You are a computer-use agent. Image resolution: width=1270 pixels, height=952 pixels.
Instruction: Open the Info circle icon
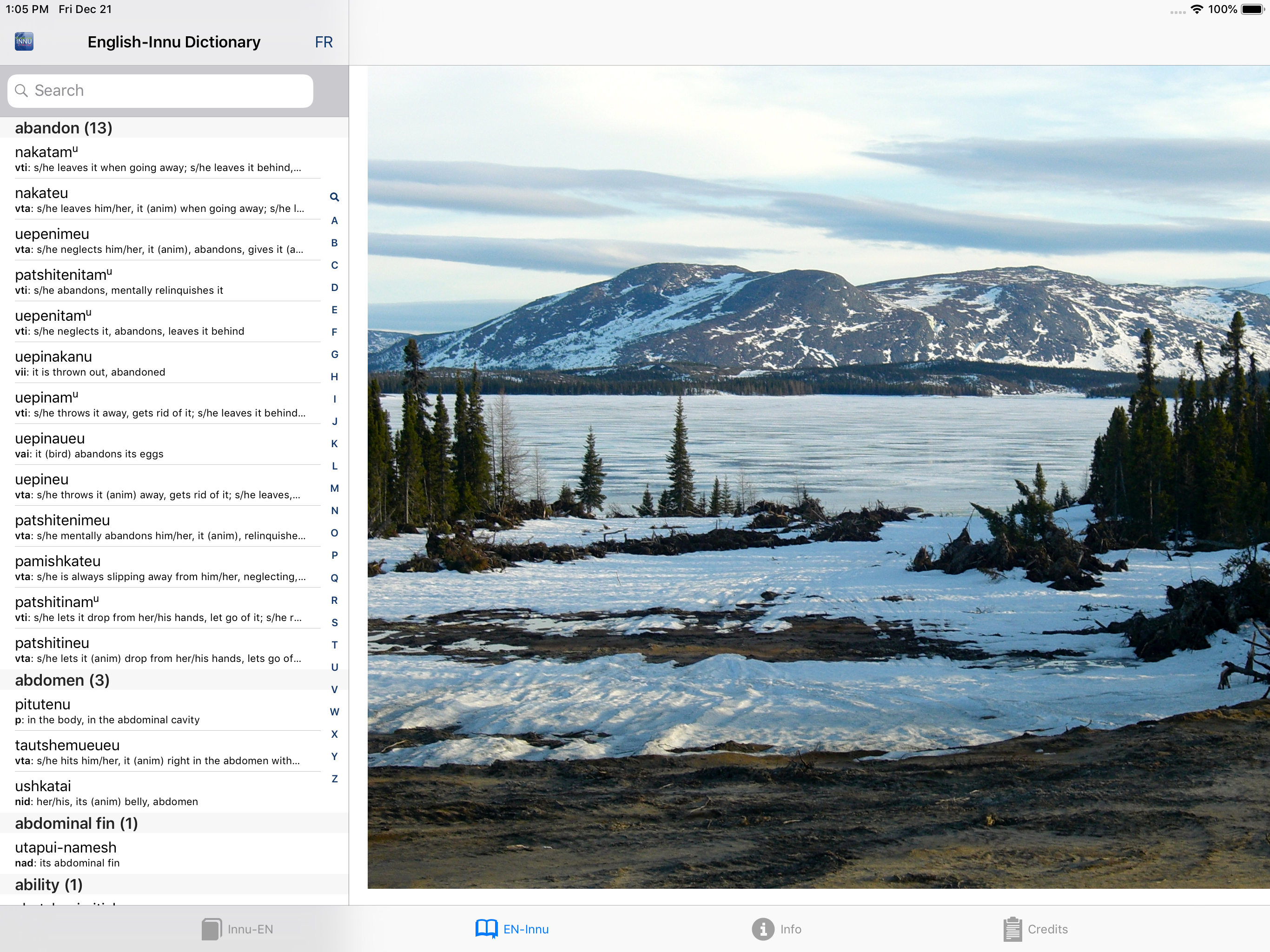[762, 928]
